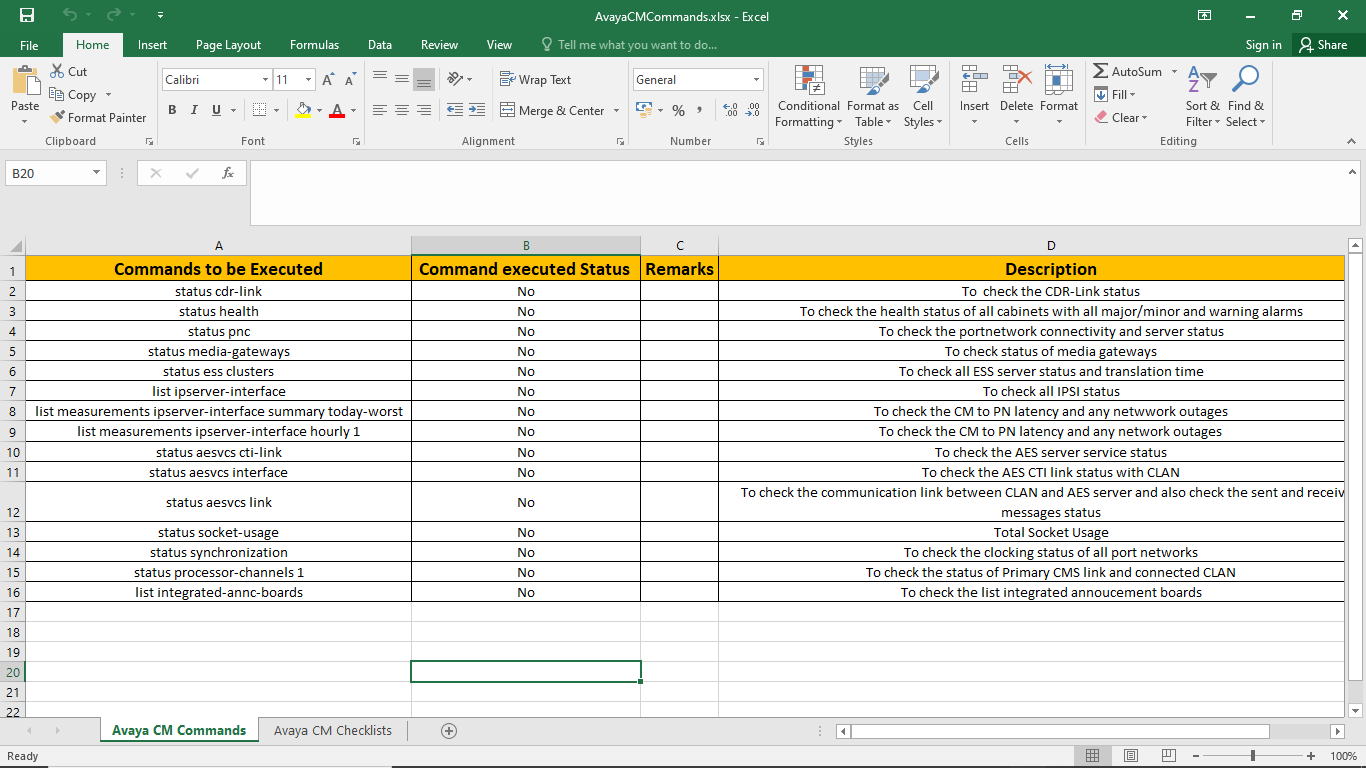Switch to the Page Layout tab
This screenshot has height=768, width=1366.
coord(228,45)
